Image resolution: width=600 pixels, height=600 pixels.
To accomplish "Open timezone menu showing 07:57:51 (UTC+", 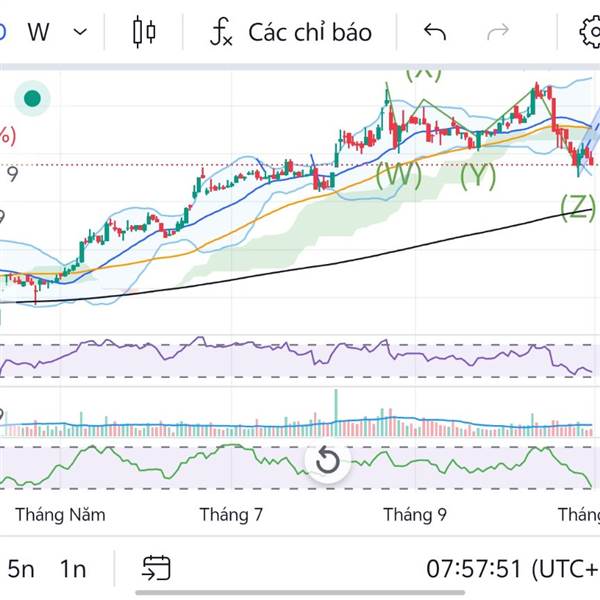I will click(512, 569).
